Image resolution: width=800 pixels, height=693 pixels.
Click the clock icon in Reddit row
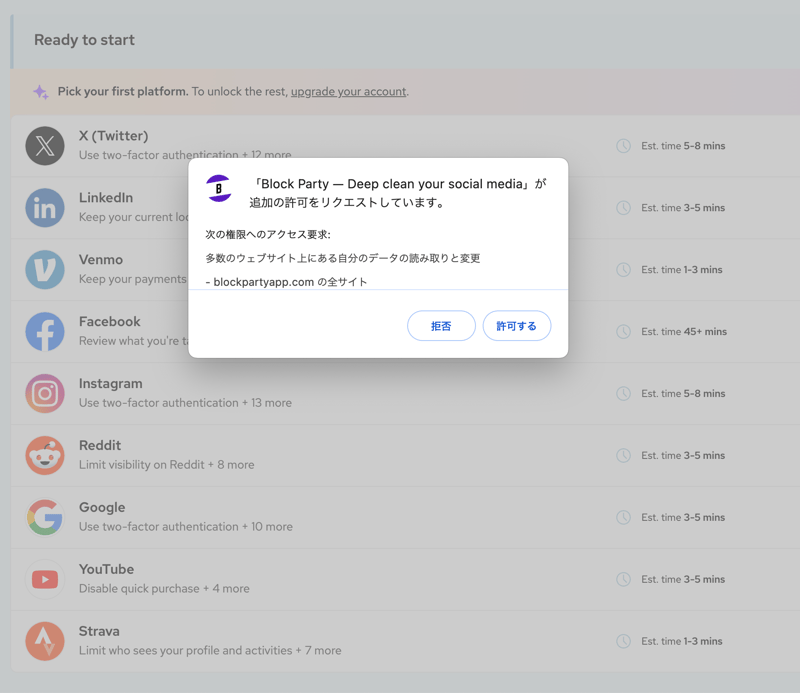tap(623, 455)
